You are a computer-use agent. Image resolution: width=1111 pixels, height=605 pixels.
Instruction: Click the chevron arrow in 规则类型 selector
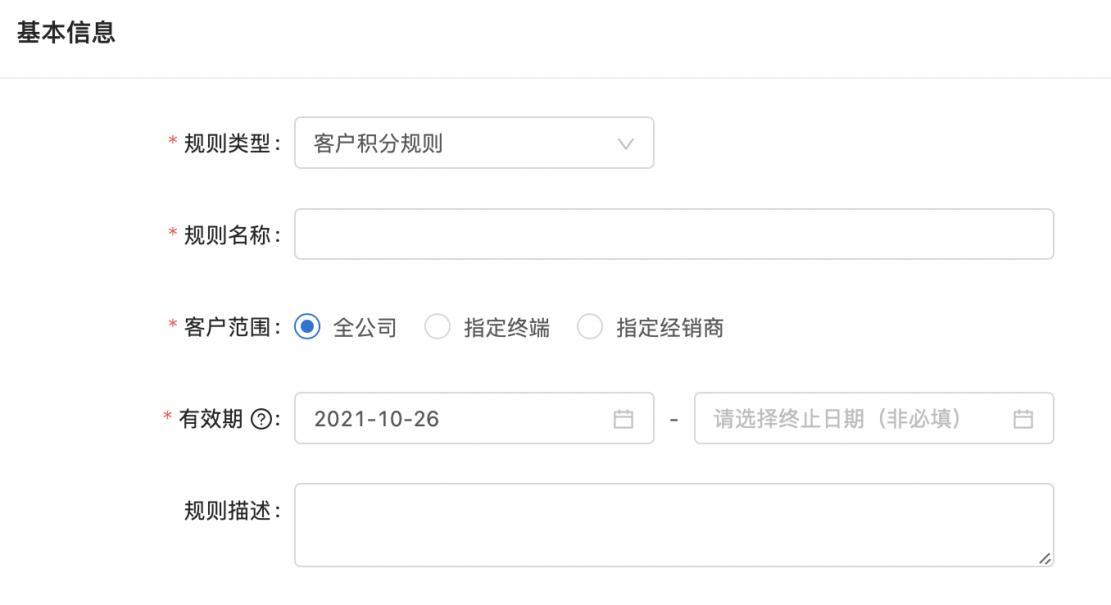626,144
